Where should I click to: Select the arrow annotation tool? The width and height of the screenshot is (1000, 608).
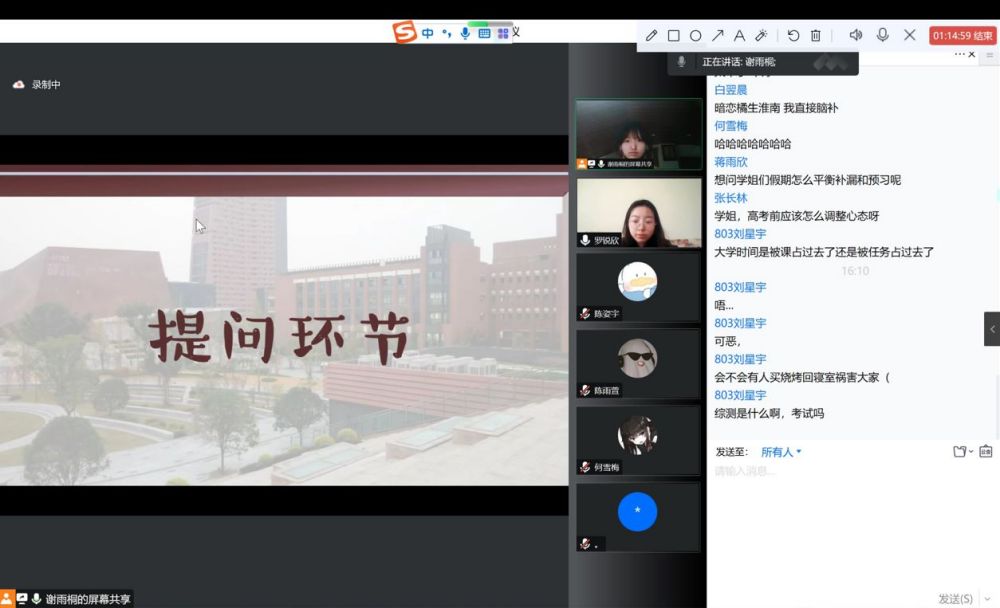718,35
